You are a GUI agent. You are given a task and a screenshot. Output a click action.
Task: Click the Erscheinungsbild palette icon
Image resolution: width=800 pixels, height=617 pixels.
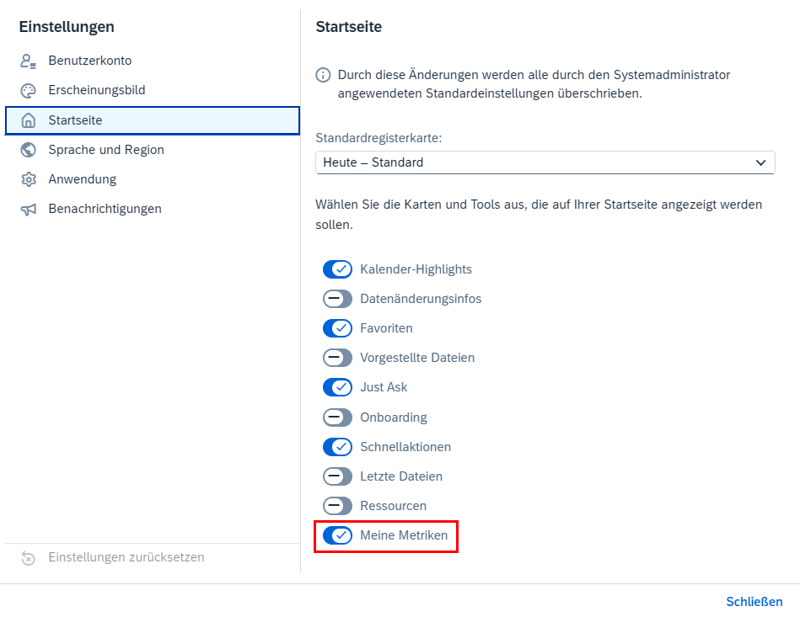28,91
